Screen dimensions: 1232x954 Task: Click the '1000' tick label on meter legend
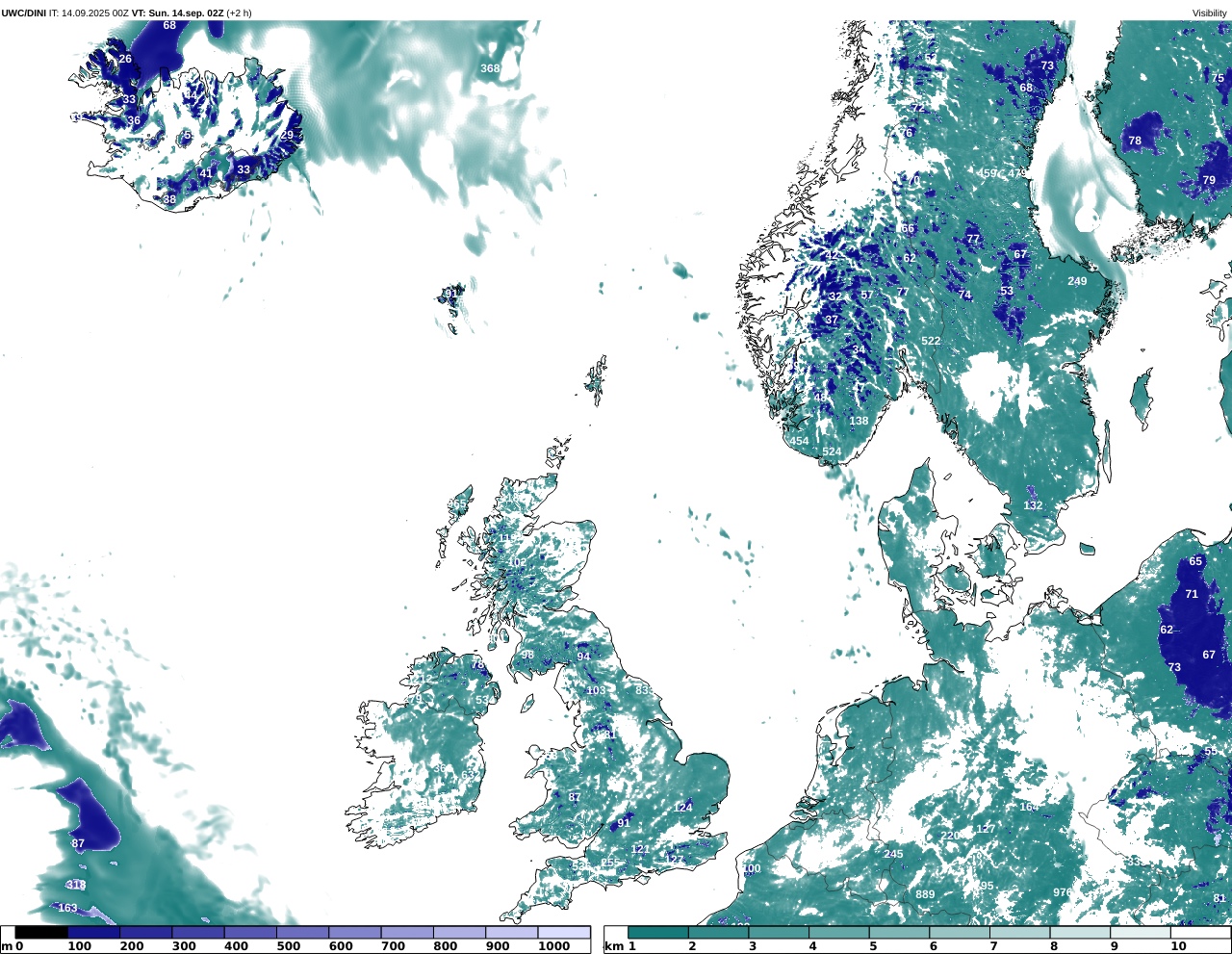tap(553, 946)
